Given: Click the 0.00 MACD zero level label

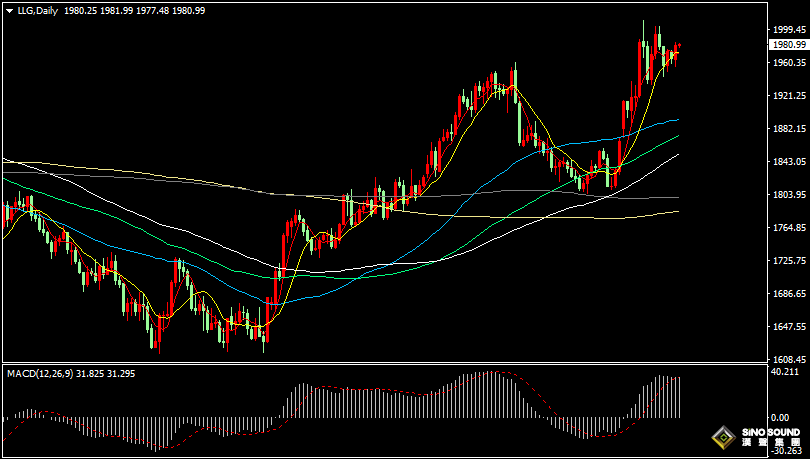Looking at the screenshot, I should point(780,418).
